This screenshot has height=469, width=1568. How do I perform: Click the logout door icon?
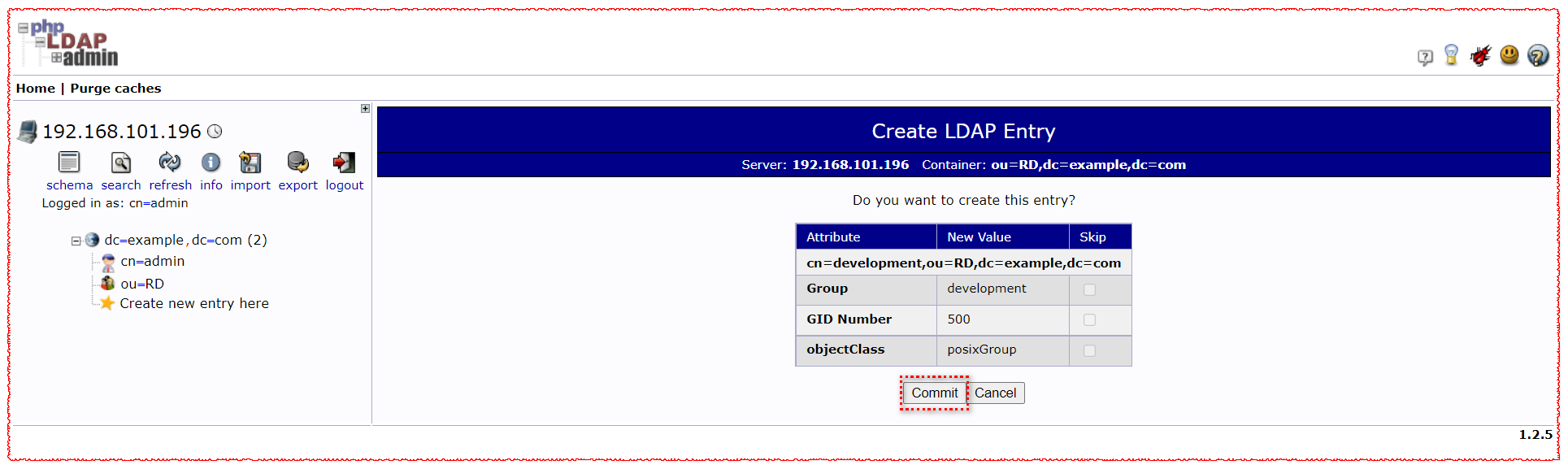tap(344, 163)
